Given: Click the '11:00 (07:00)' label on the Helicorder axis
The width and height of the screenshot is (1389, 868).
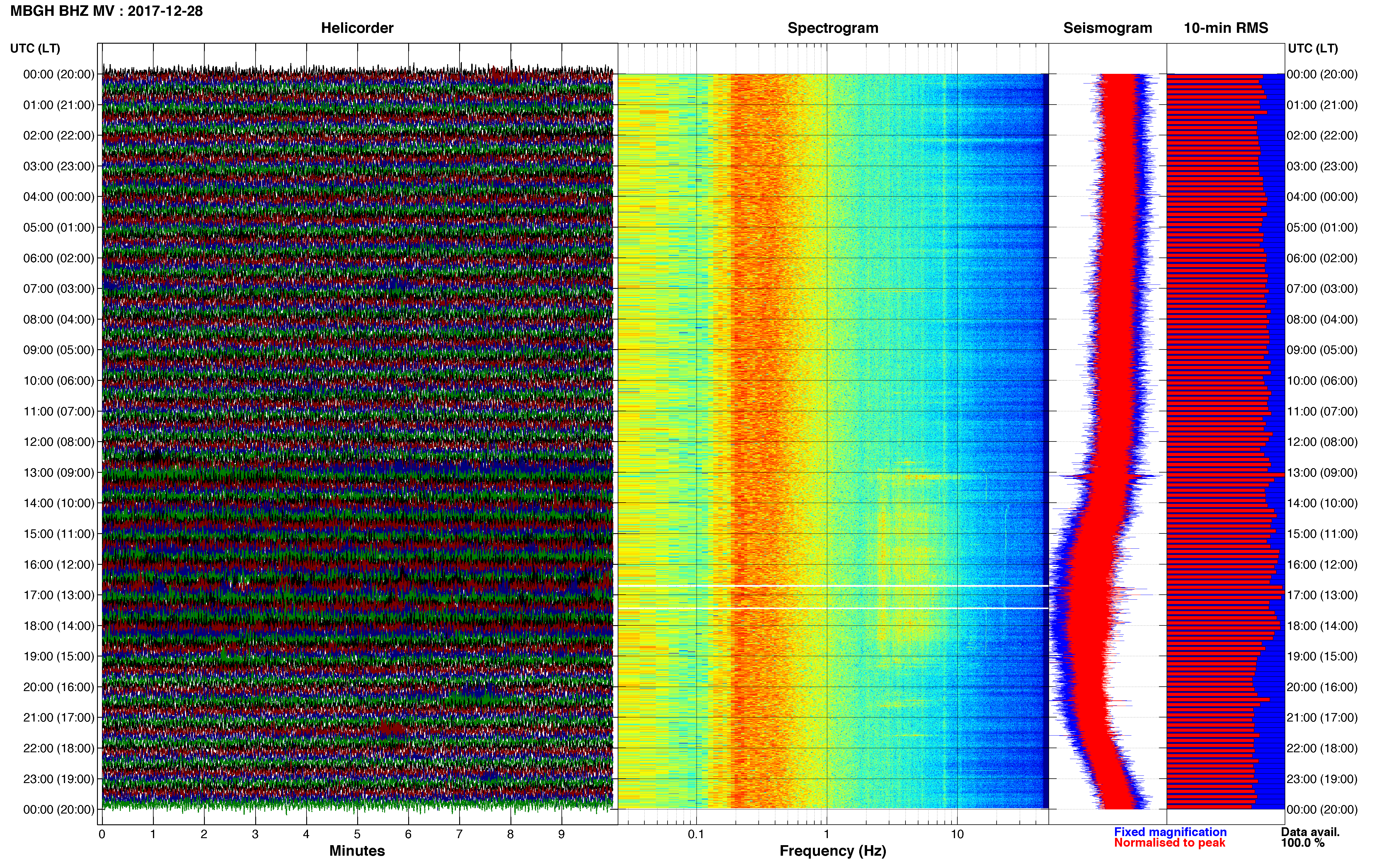Looking at the screenshot, I should point(59,412).
